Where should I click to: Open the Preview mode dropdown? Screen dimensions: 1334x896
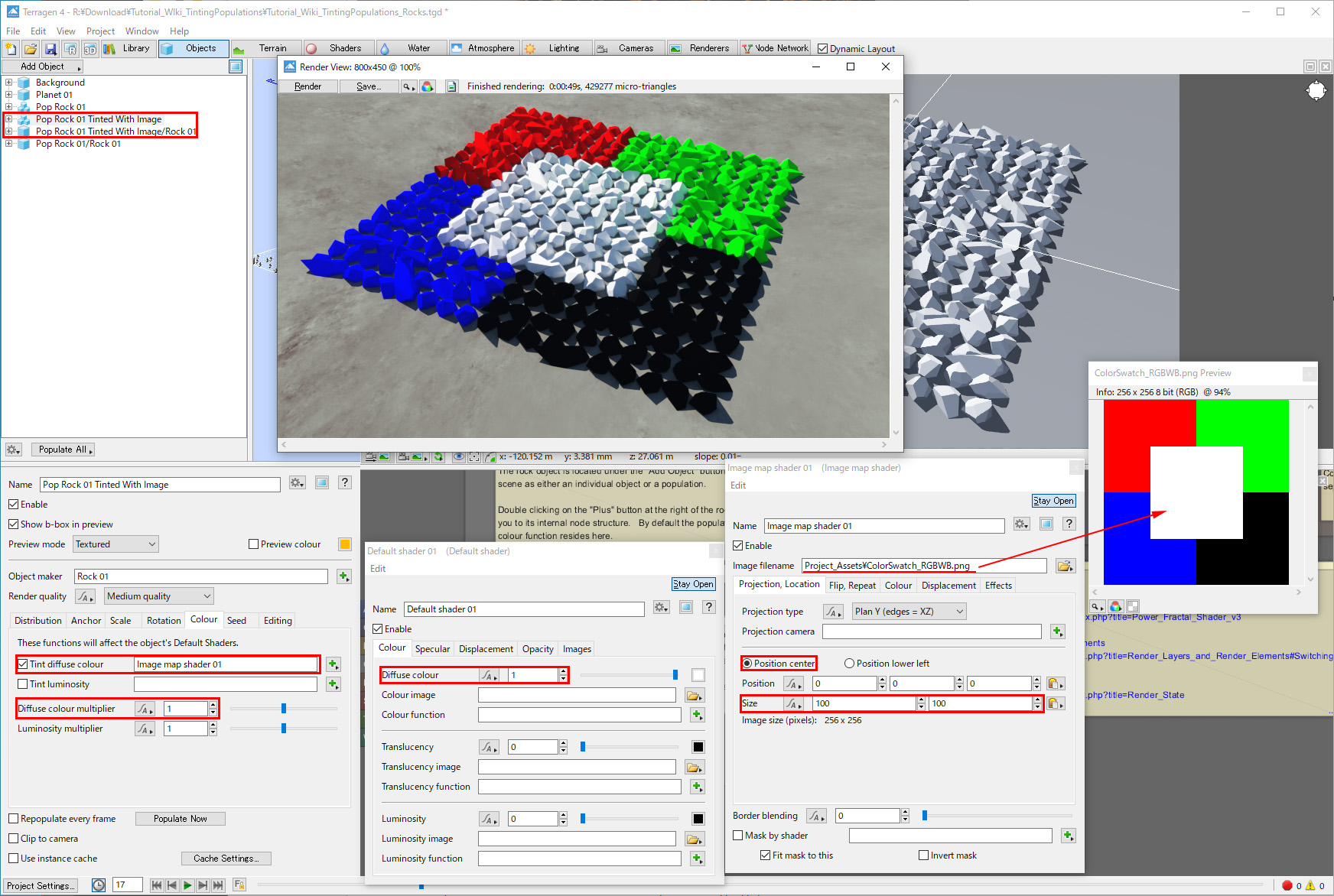(x=116, y=544)
